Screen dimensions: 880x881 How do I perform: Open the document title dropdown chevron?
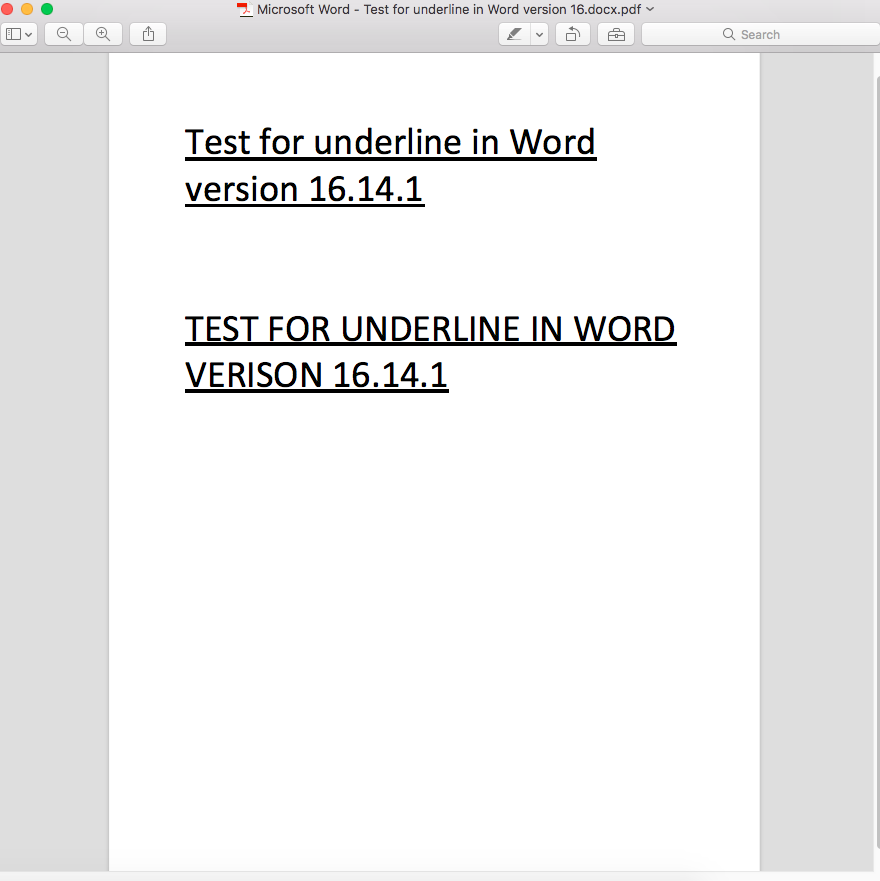pyautogui.click(x=650, y=9)
